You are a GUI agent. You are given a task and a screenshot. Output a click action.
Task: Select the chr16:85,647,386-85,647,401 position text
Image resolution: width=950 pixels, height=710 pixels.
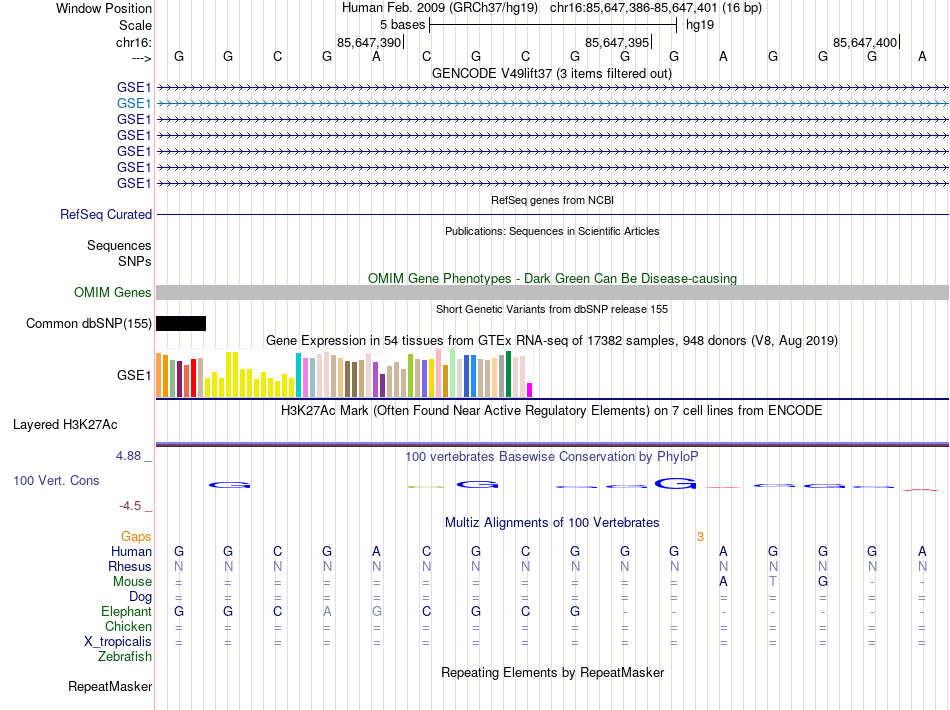click(634, 8)
